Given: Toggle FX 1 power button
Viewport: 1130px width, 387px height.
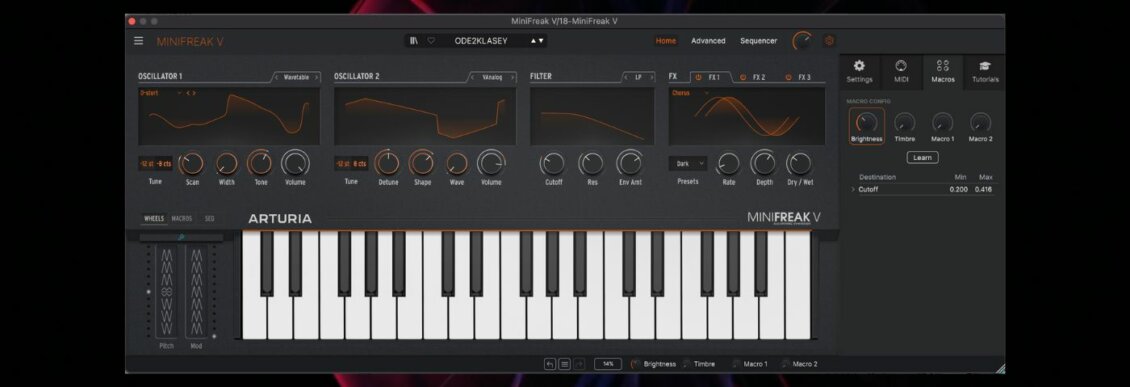Looking at the screenshot, I should point(698,77).
